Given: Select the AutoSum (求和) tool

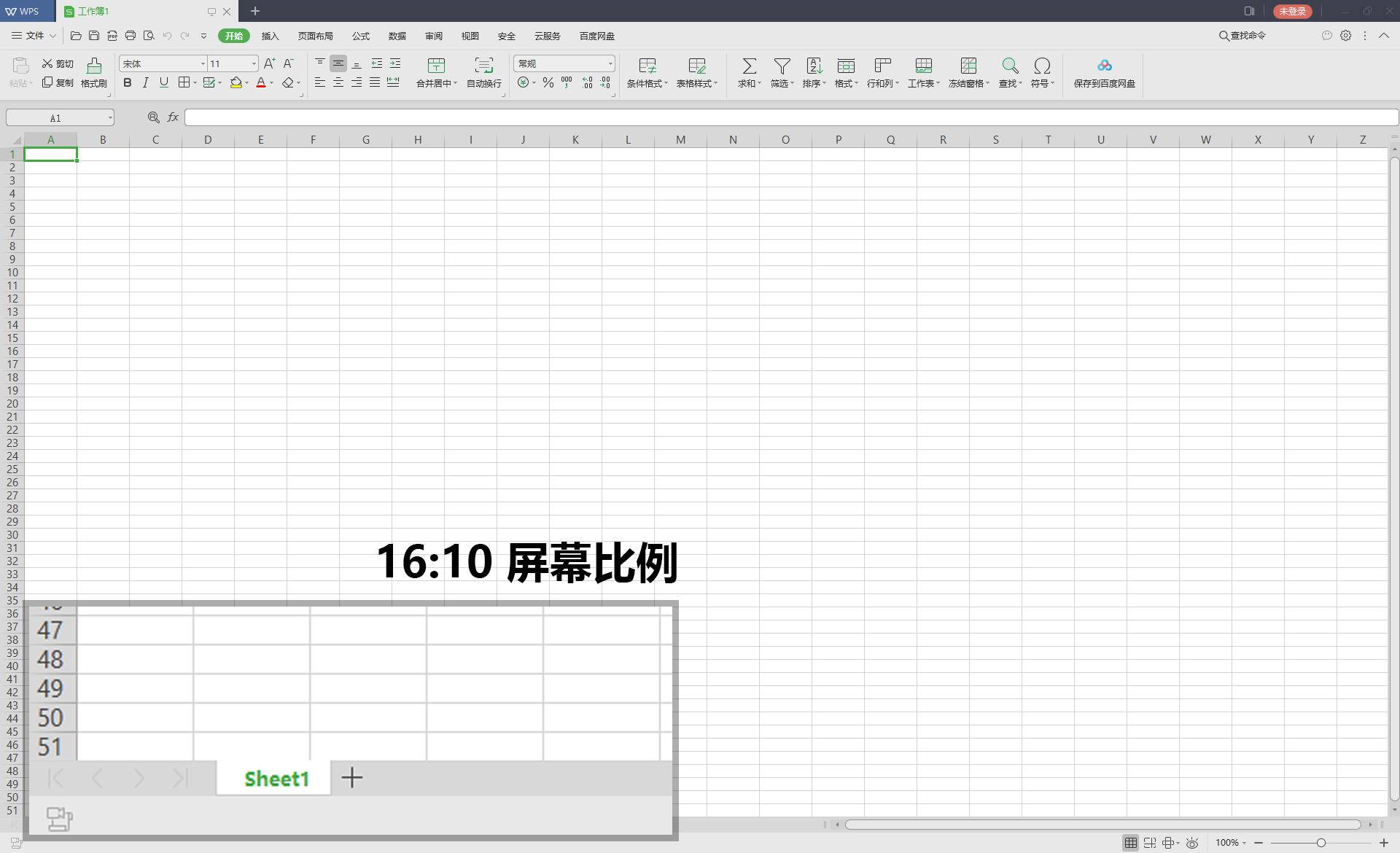Looking at the screenshot, I should pyautogui.click(x=749, y=73).
